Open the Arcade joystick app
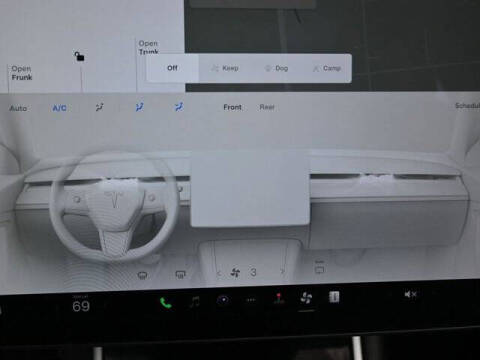The image size is (480, 360). [x=278, y=298]
